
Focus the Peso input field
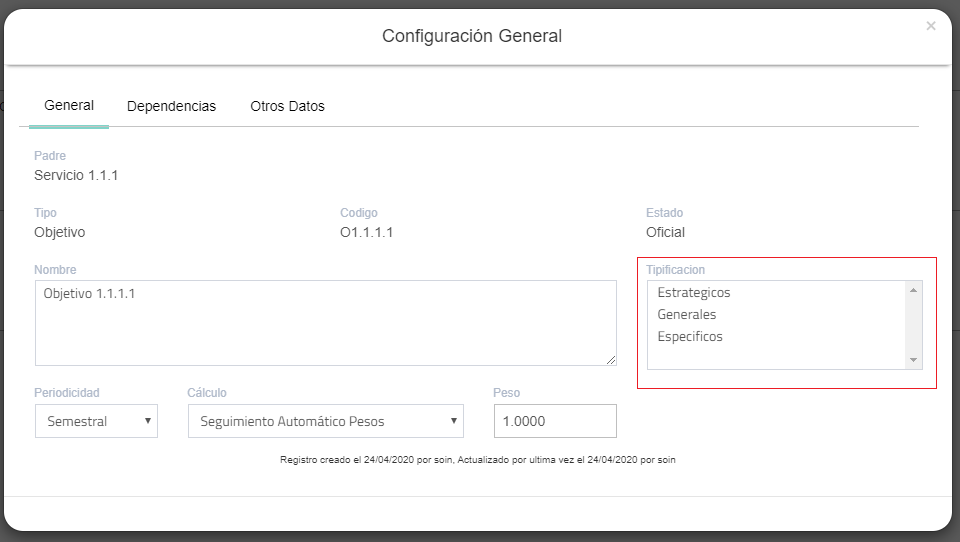click(554, 421)
